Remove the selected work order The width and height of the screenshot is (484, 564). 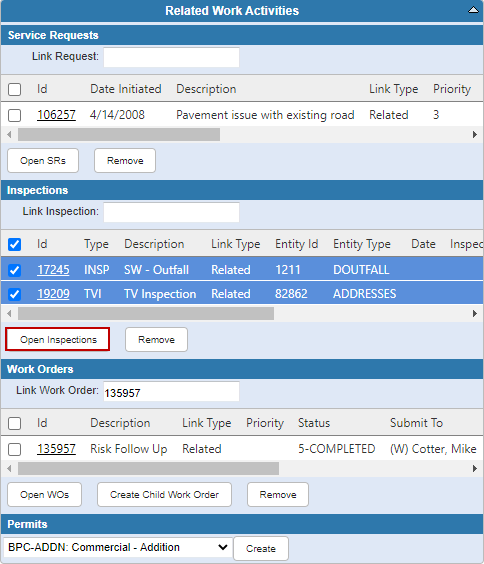click(x=278, y=495)
